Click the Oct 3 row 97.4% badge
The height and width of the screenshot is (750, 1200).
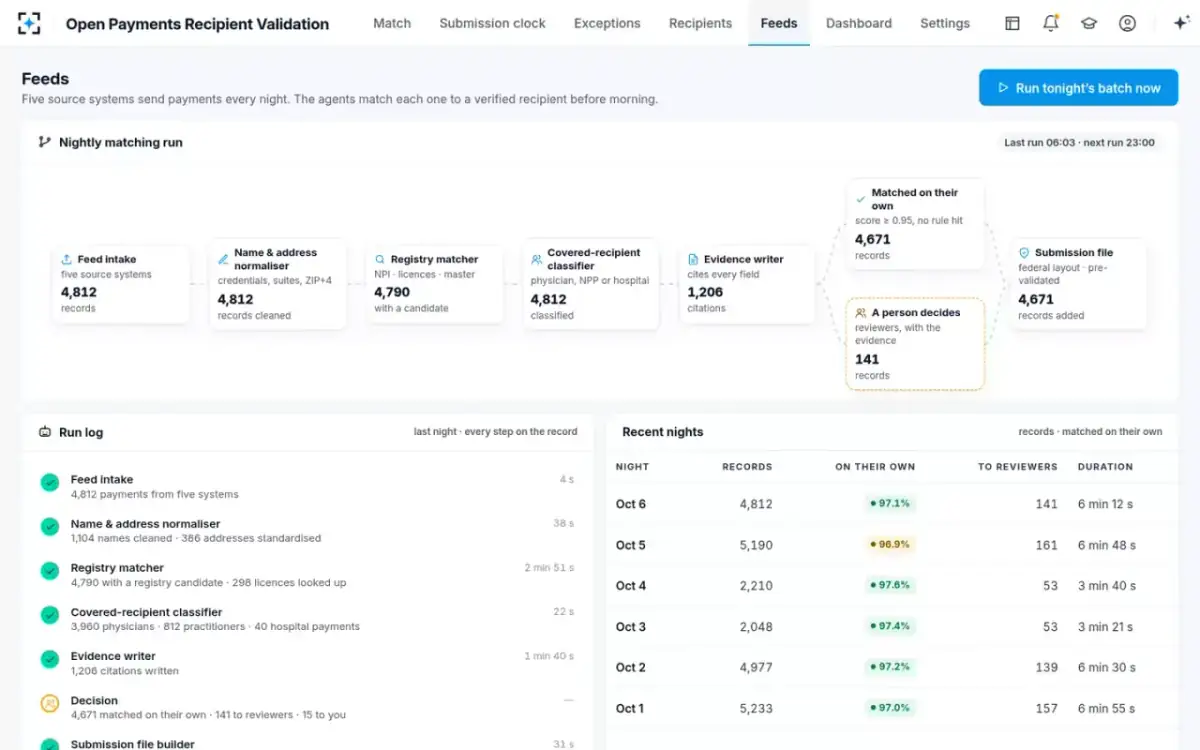click(890, 626)
